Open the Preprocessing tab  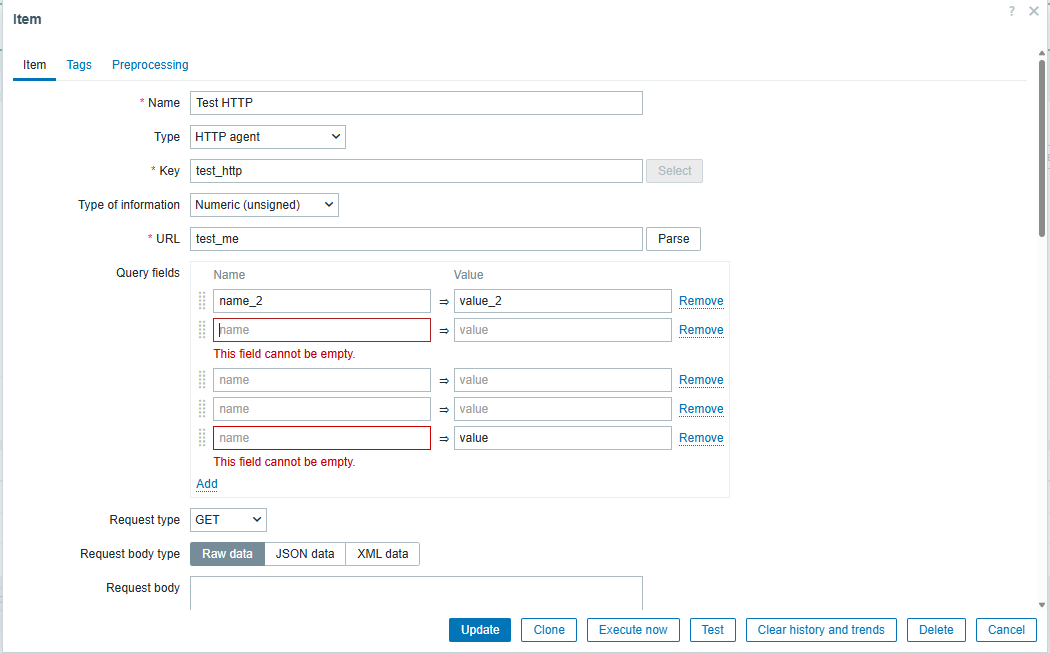(150, 65)
